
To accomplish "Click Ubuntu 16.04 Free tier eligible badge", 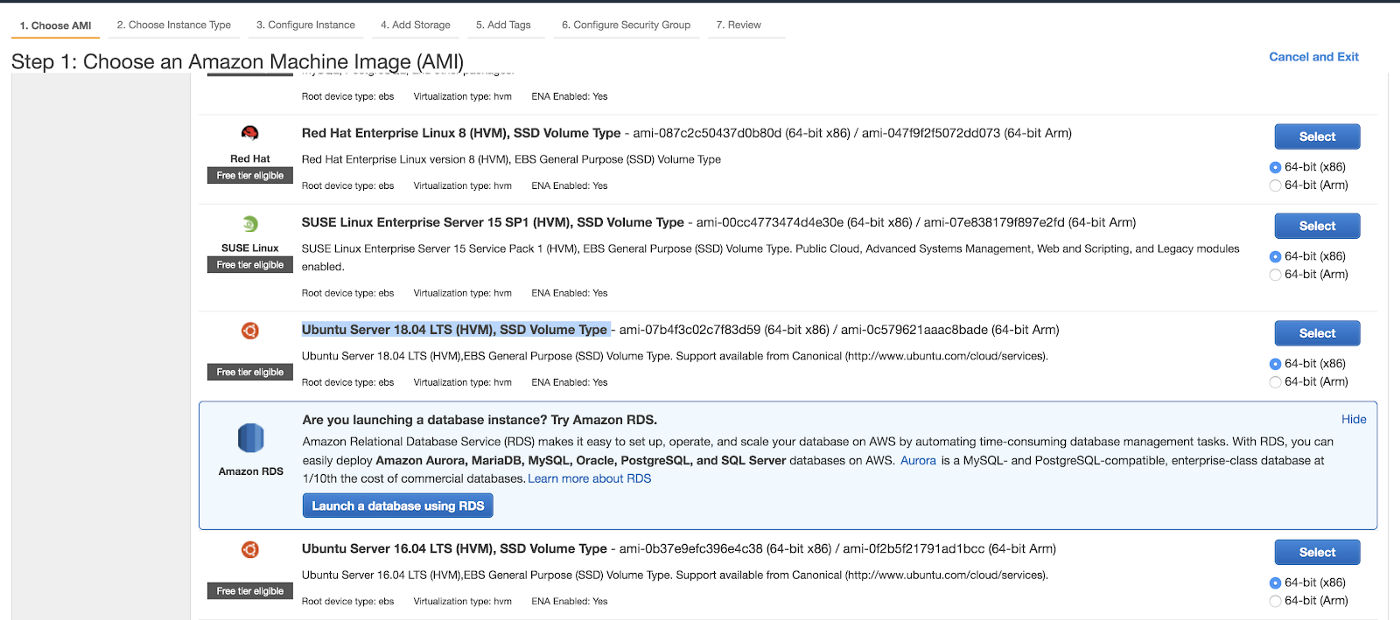I will click(250, 591).
